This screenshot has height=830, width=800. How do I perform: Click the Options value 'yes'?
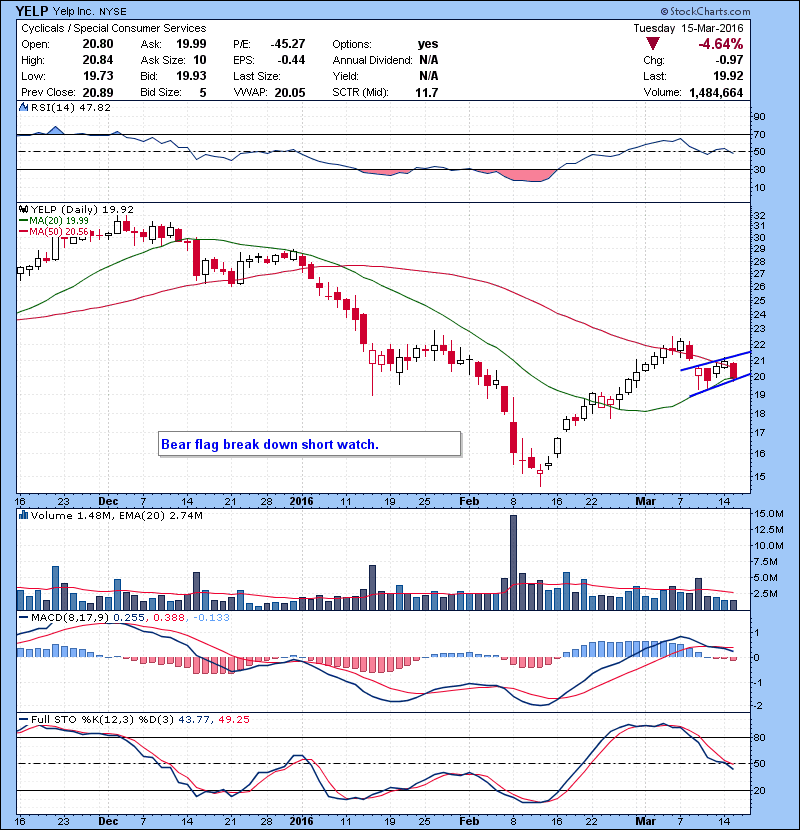(428, 44)
